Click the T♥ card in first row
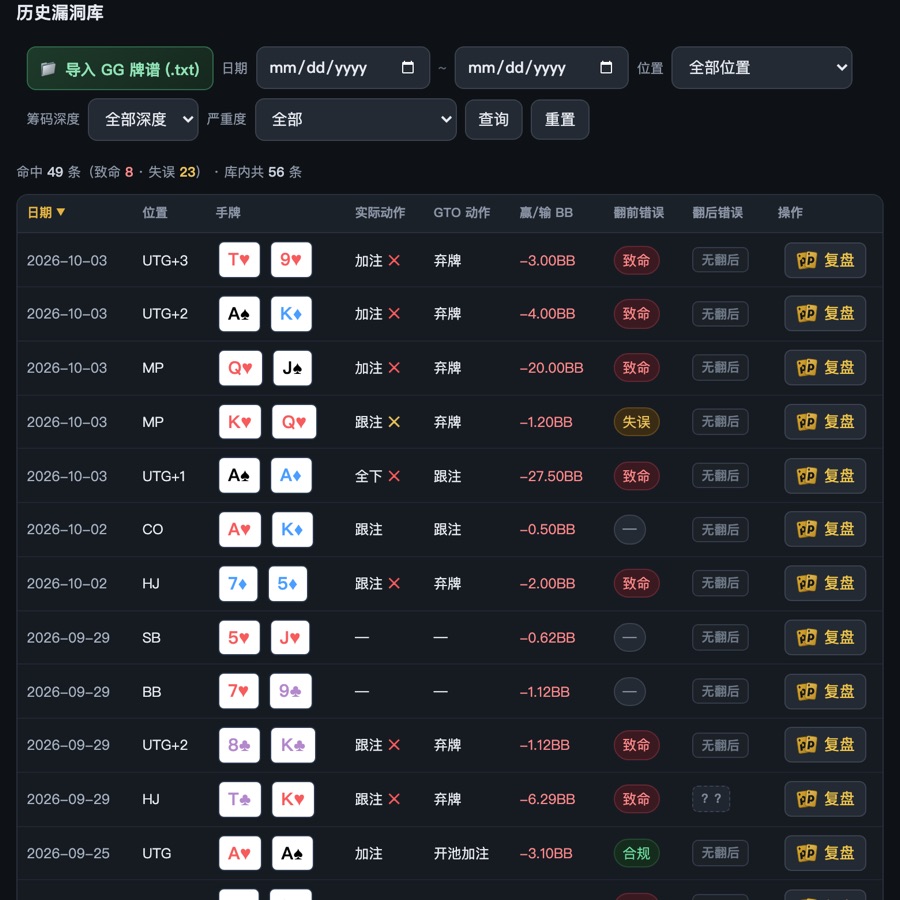Screen dimensions: 900x900 pyautogui.click(x=239, y=259)
